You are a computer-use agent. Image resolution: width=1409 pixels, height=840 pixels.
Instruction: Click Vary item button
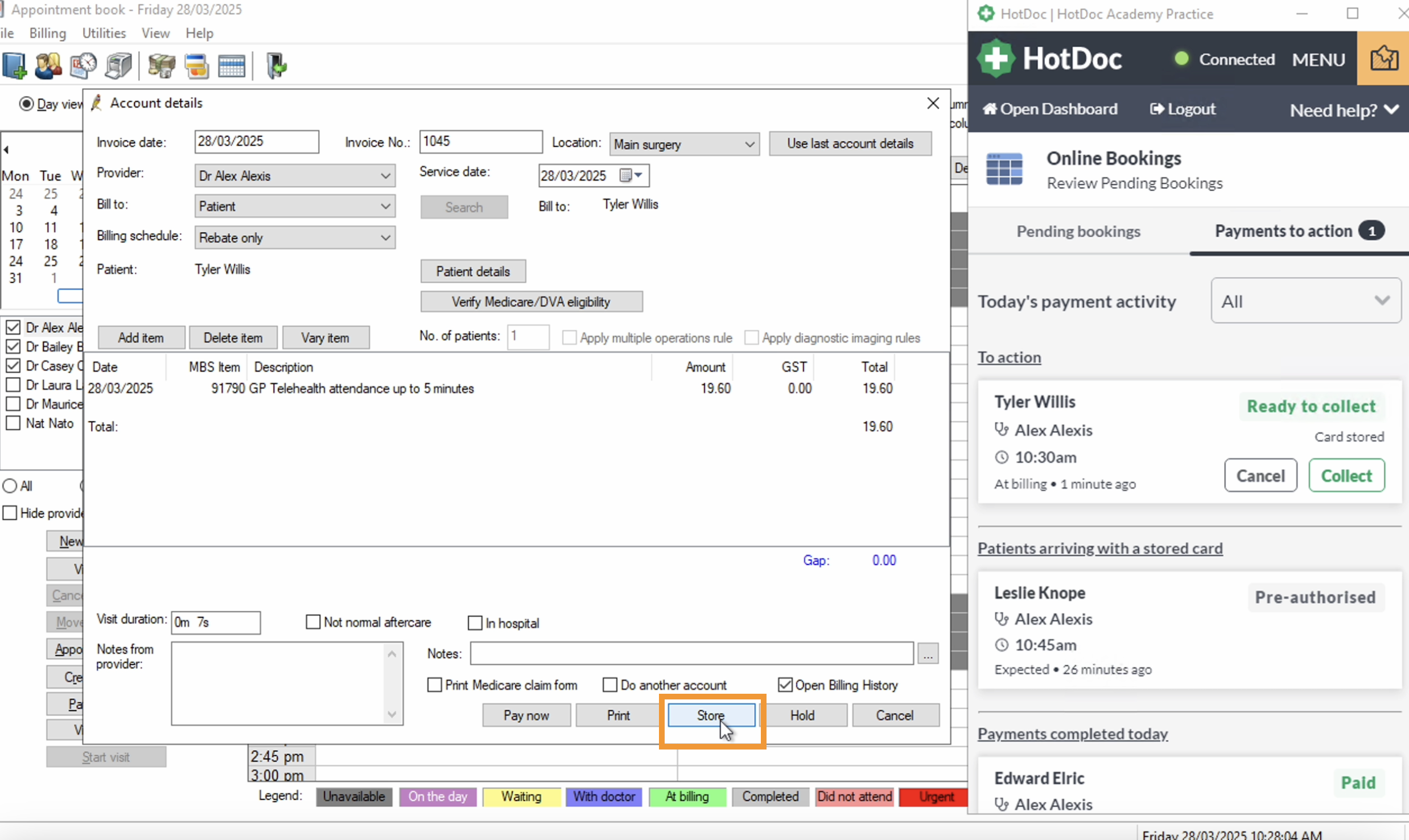[326, 337]
